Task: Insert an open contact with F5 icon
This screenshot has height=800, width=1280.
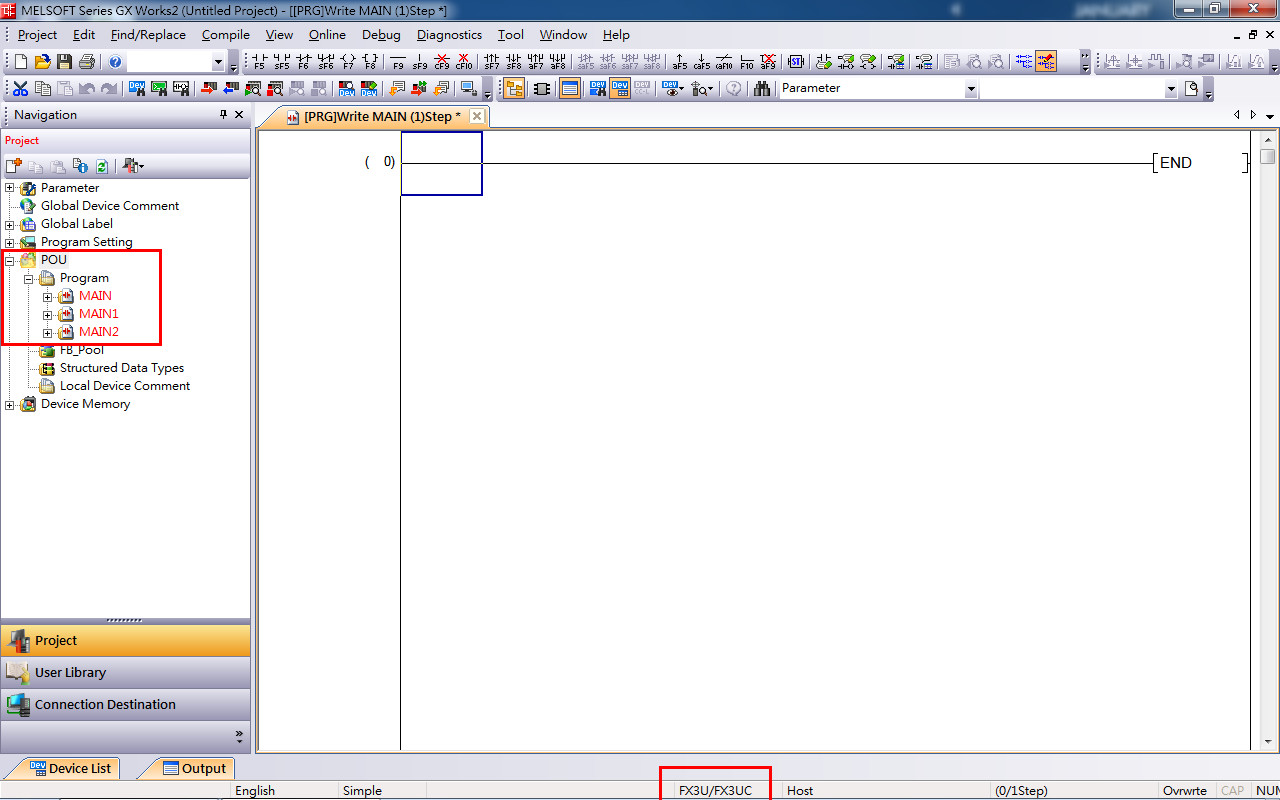Action: 259,62
